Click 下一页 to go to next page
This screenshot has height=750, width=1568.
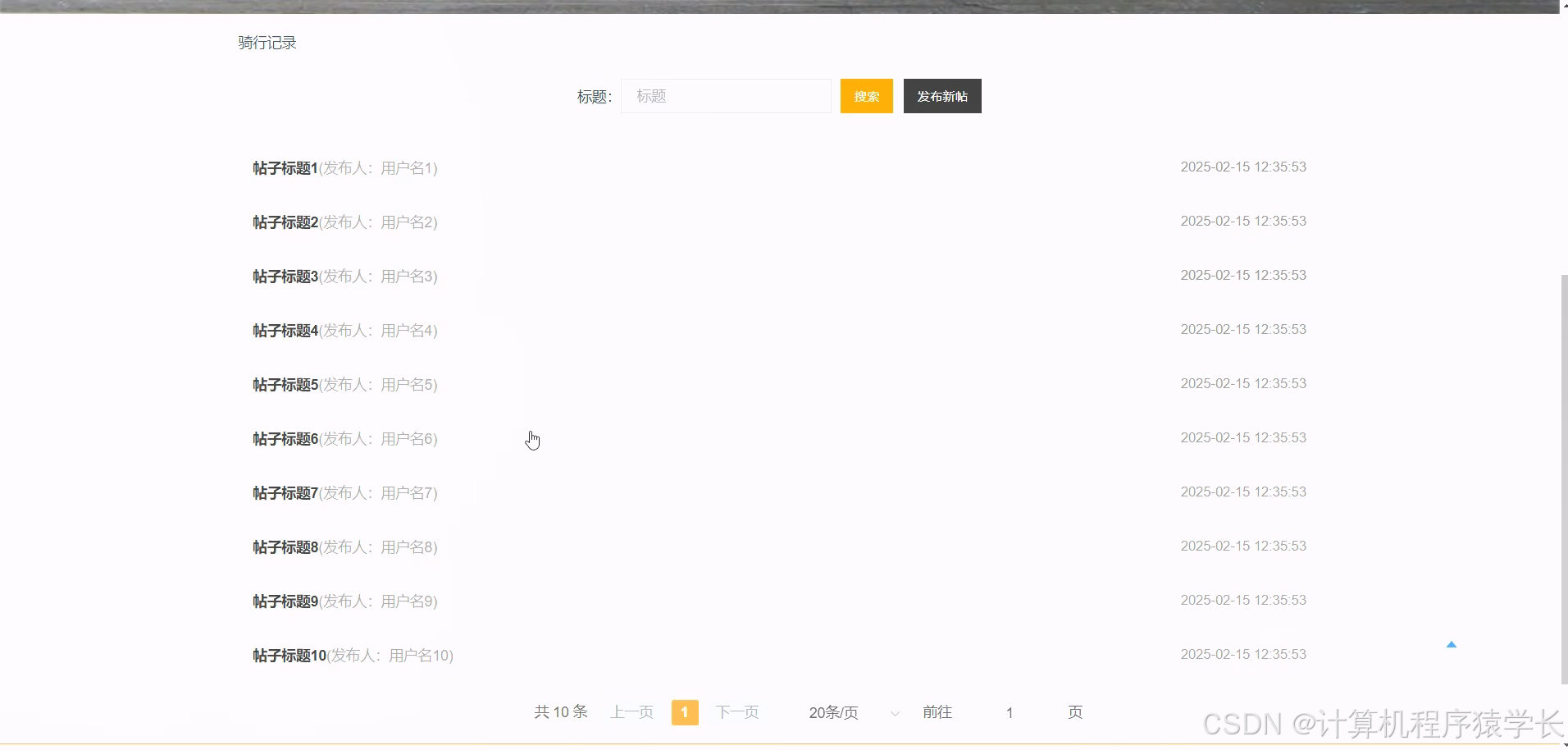click(736, 712)
